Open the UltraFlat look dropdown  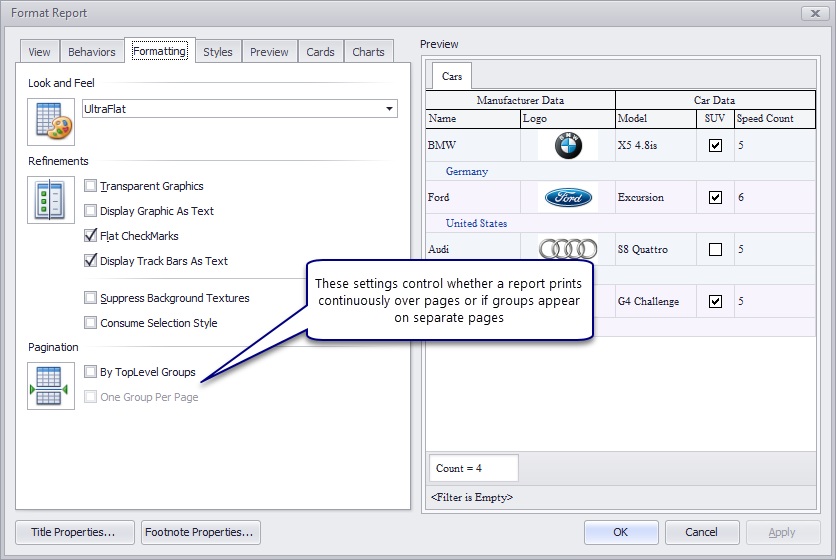click(x=388, y=109)
